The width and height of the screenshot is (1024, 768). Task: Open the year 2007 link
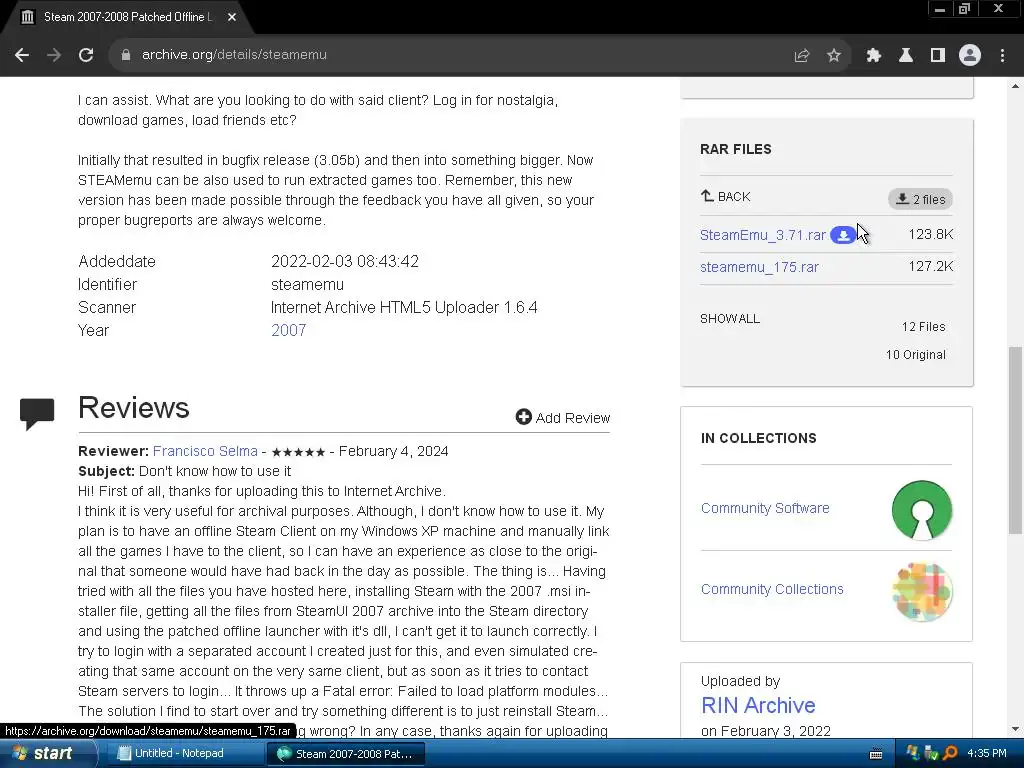(x=289, y=330)
